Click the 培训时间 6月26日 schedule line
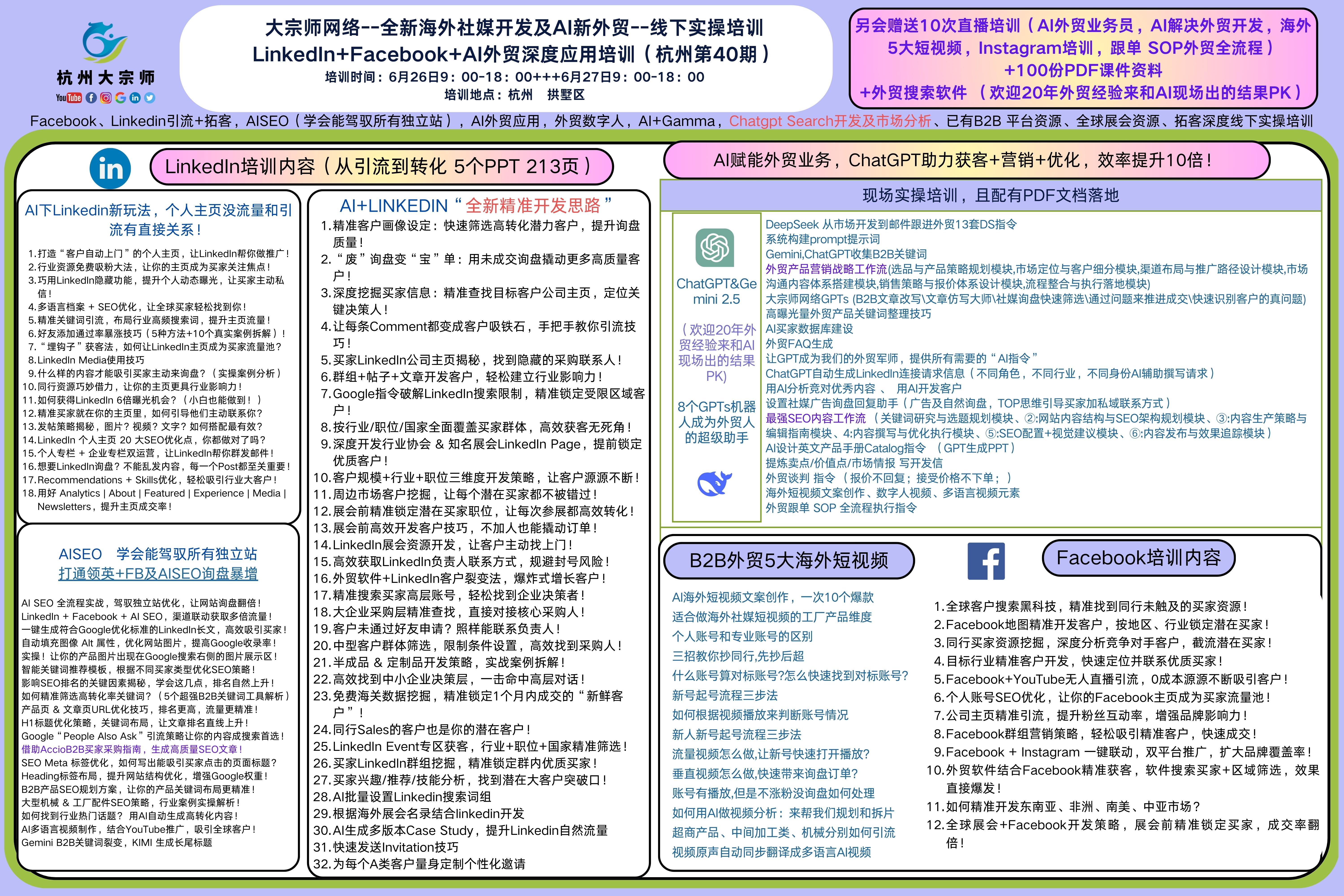 [514, 77]
